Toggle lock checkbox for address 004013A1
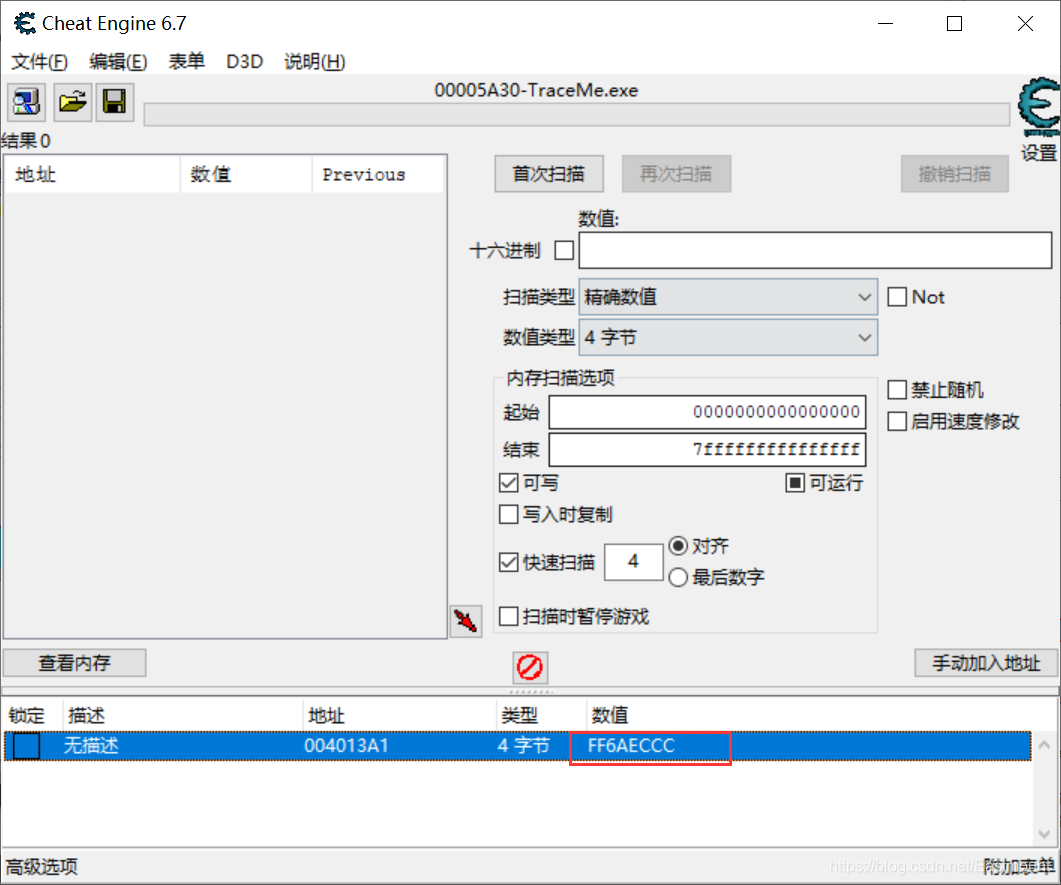Viewport: 1061px width, 885px height. click(27, 746)
